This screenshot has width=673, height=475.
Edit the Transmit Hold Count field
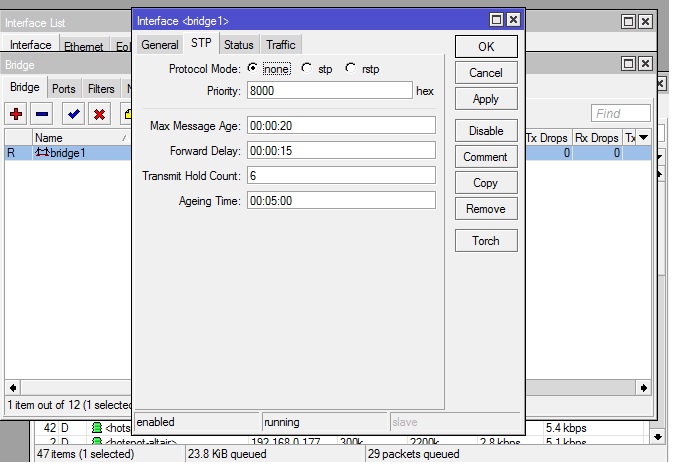pos(341,175)
